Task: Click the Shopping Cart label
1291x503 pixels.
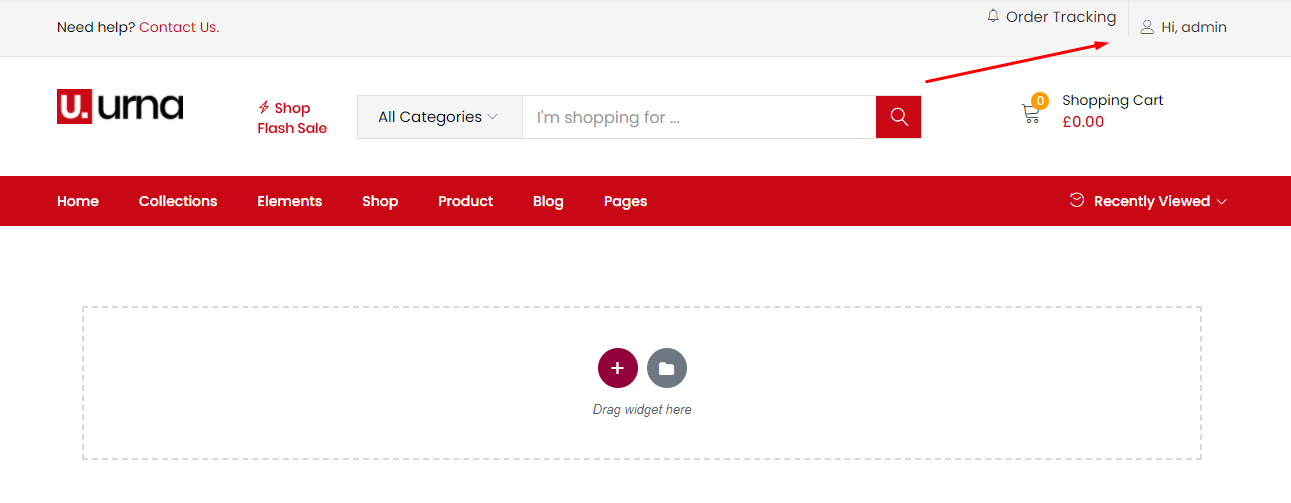Action: tap(1112, 100)
